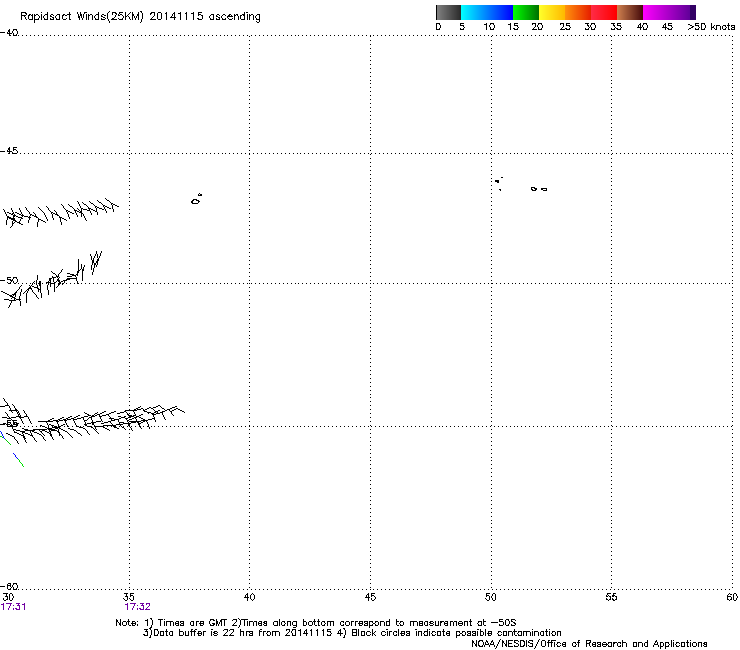Click the -45 latitude axis label
Viewport: 740px width, 650px height.
point(9,151)
